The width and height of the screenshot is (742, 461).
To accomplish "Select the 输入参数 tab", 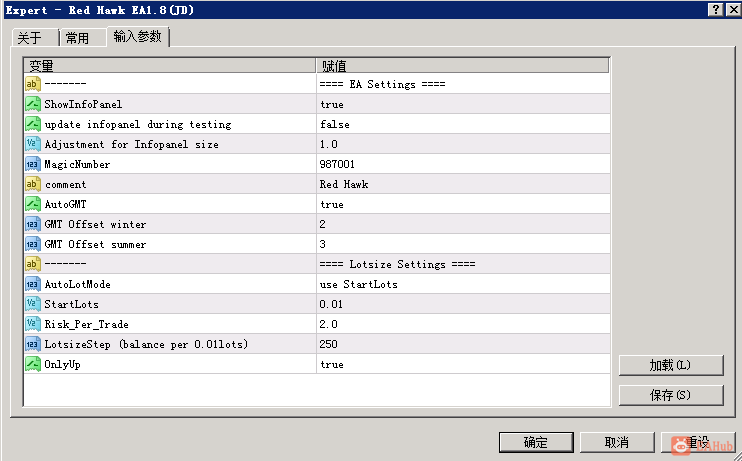I will click(138, 36).
